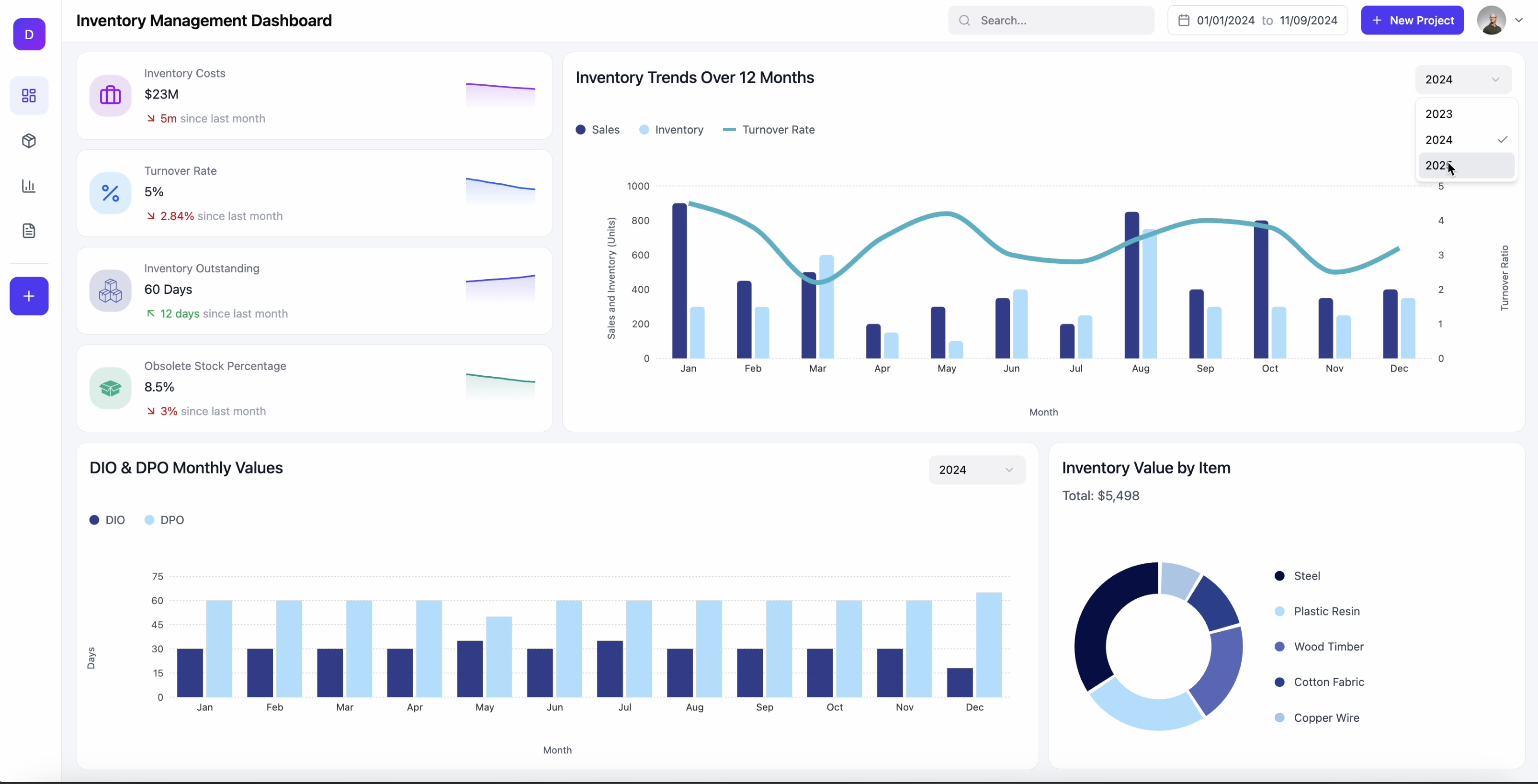Toggle the Inventory legend series
The height and width of the screenshot is (784, 1538).
(671, 130)
